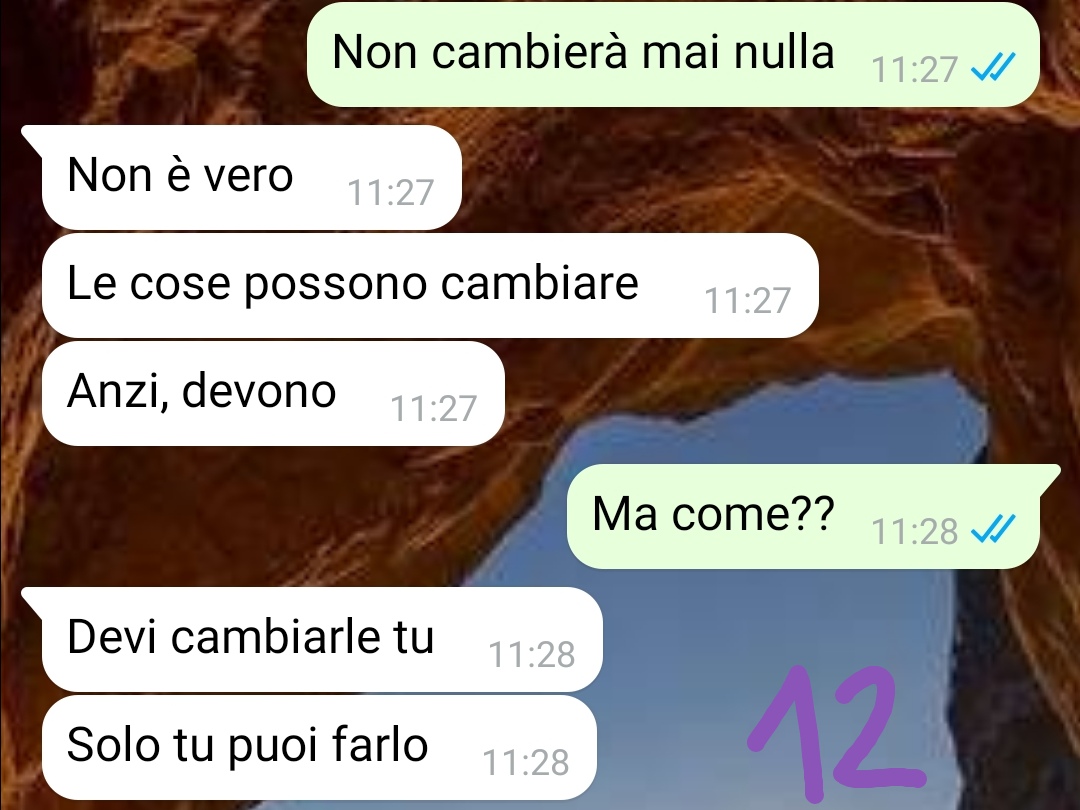Select the 'Ma come??' sent message
This screenshot has width=1080, height=810.
[803, 517]
